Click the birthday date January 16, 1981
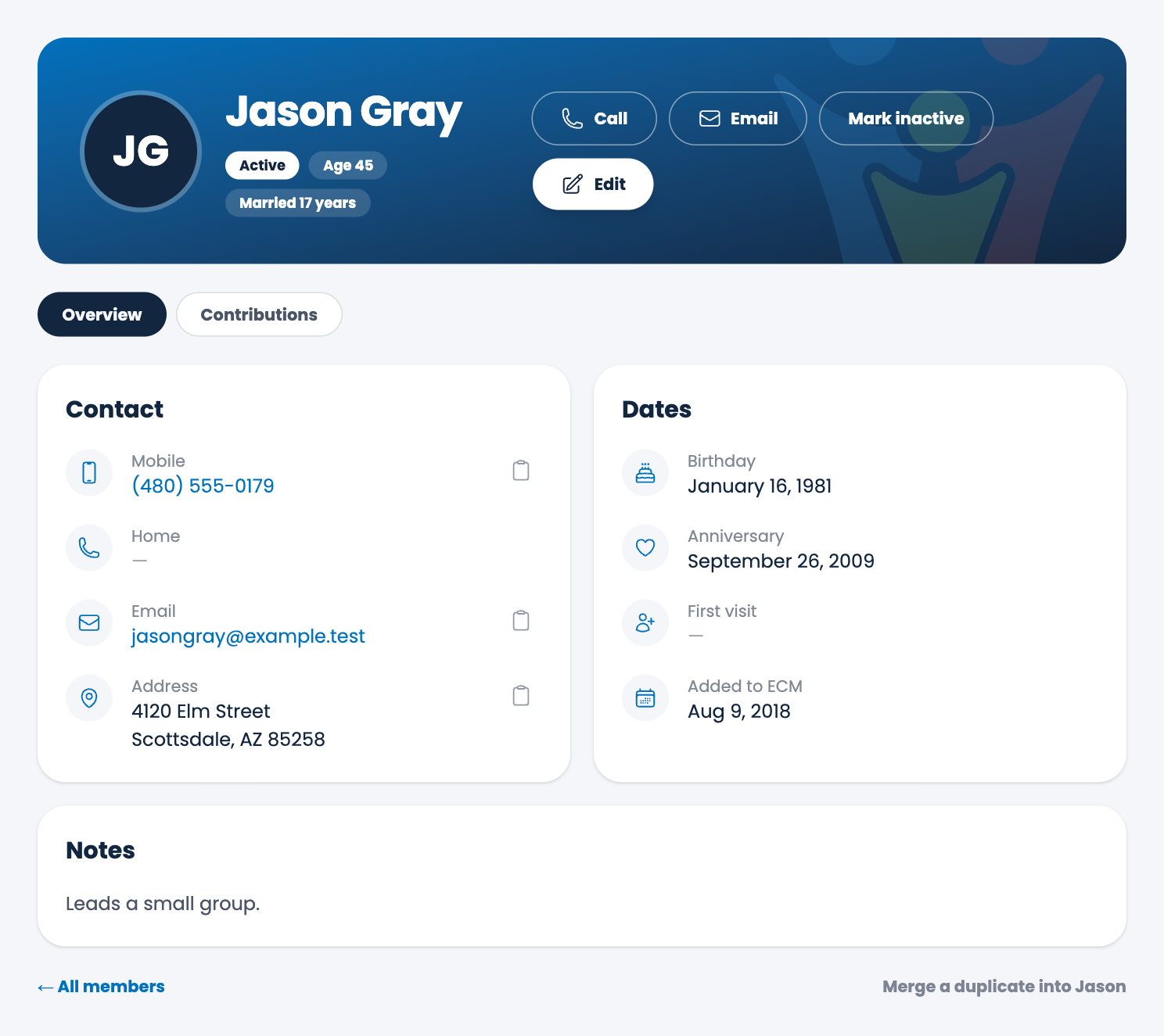 click(x=760, y=486)
